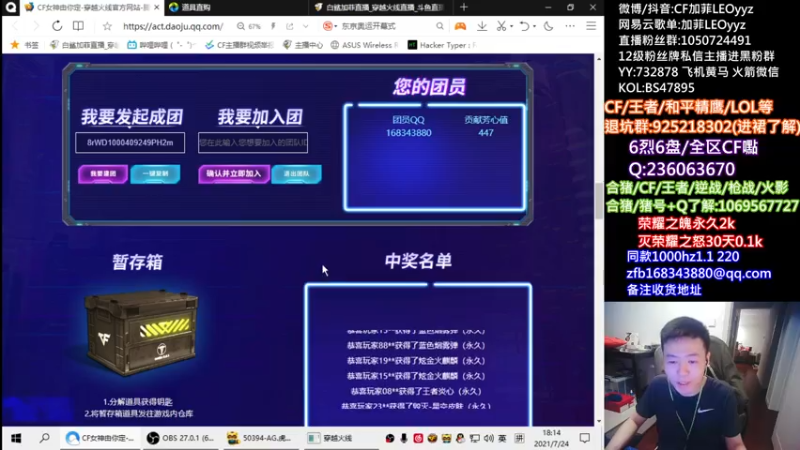Toggle the 英 input language indicator
This screenshot has width=800, height=450.
point(503,438)
